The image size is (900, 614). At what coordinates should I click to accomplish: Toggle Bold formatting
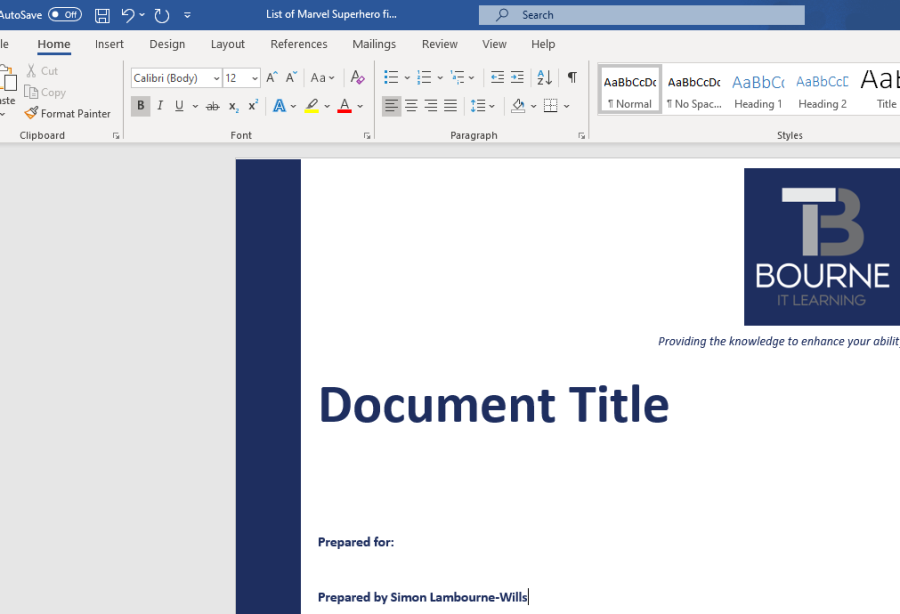click(x=140, y=106)
